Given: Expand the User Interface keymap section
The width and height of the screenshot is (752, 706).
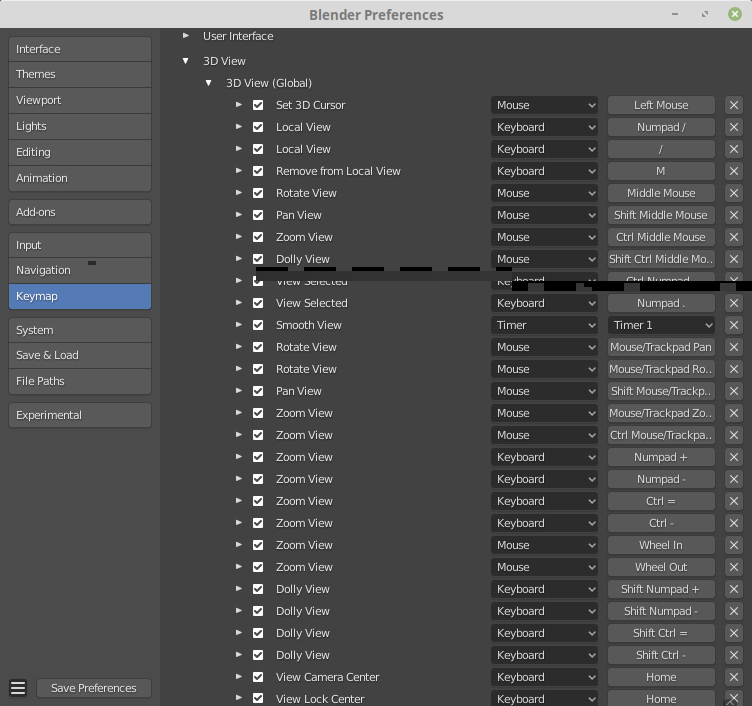Looking at the screenshot, I should 186,36.
